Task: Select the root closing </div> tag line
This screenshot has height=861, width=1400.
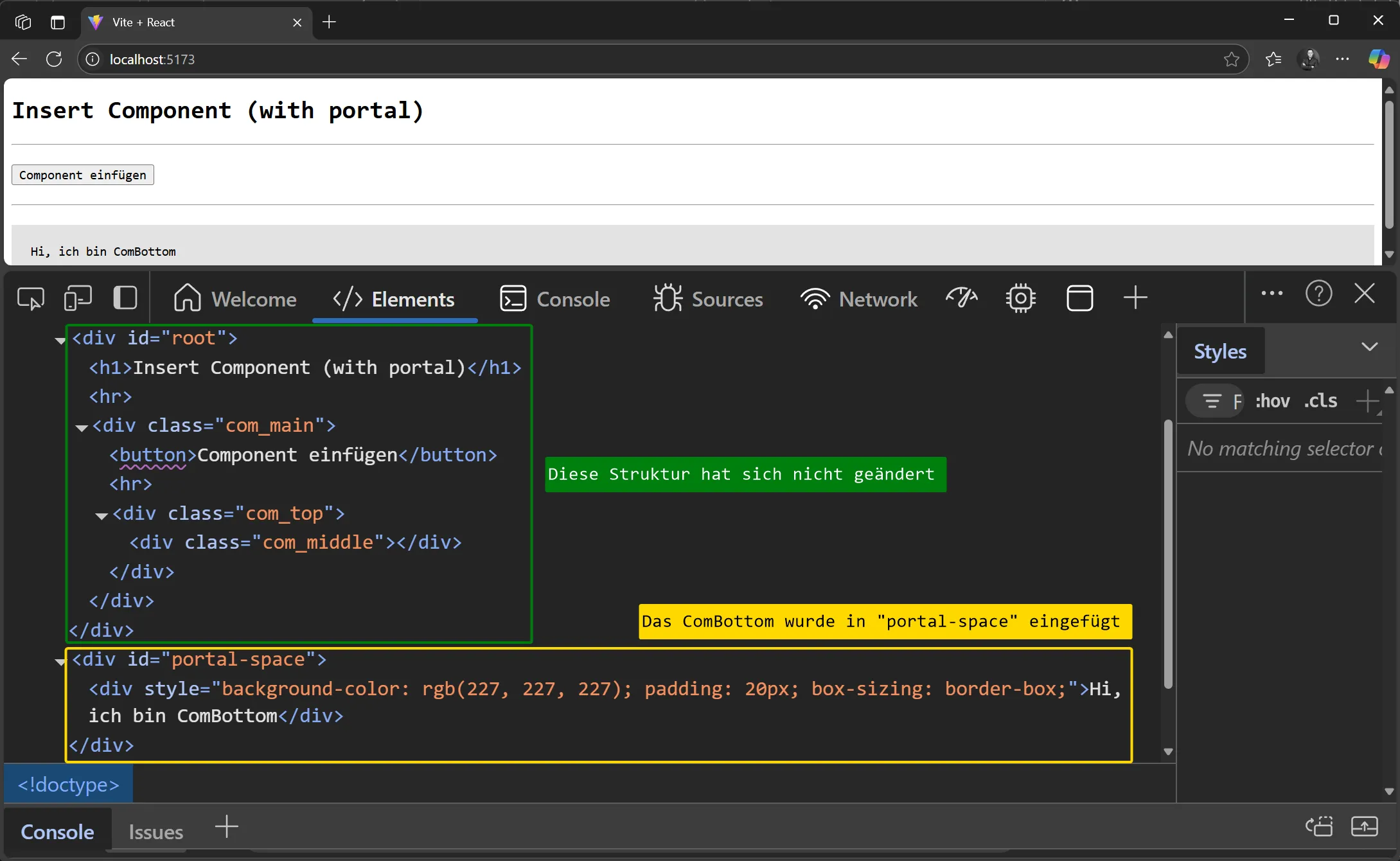Action: (101, 630)
